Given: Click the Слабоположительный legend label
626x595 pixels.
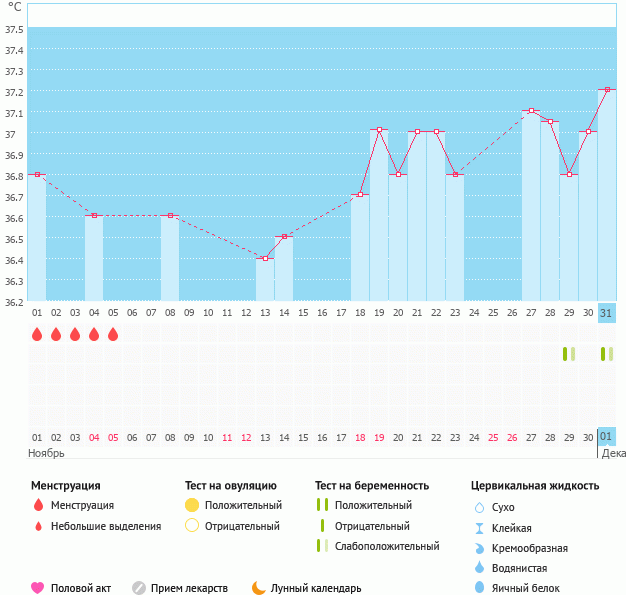Looking at the screenshot, I should coord(387,546).
